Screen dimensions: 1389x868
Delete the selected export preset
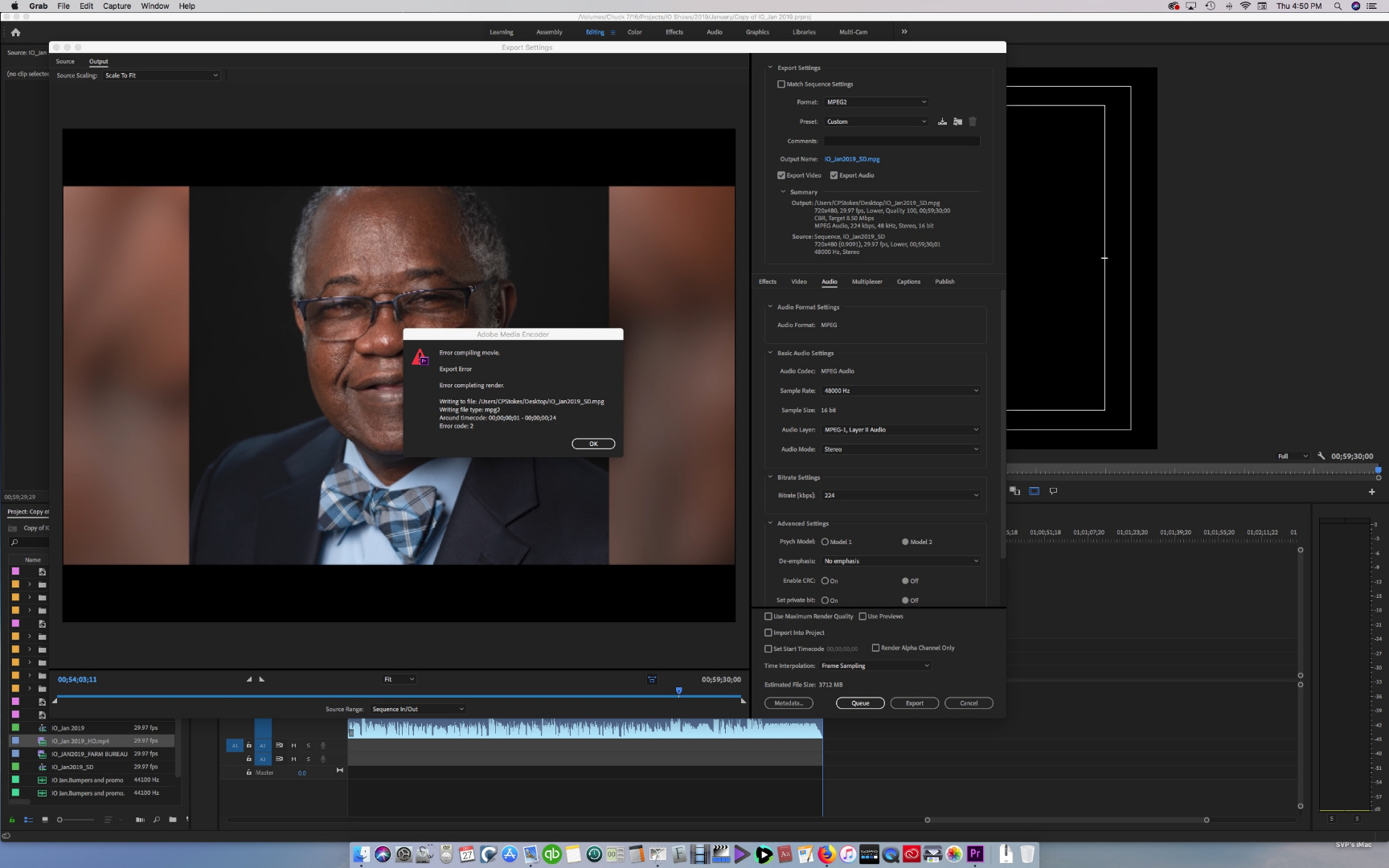point(973,121)
